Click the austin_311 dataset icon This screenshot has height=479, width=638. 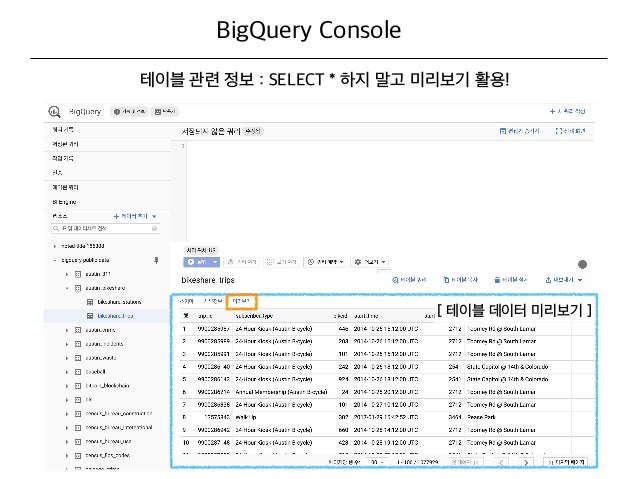pyautogui.click(x=78, y=274)
